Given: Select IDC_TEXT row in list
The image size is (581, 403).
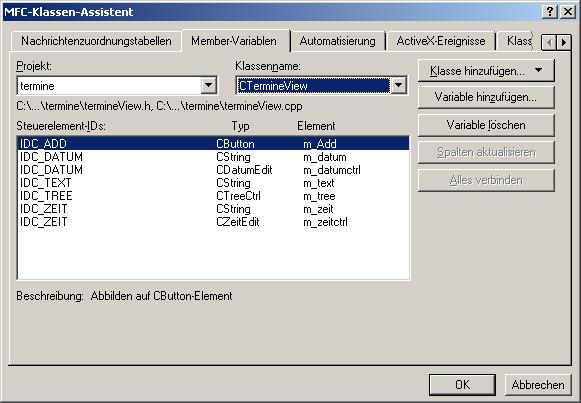Looking at the screenshot, I should (213, 183).
